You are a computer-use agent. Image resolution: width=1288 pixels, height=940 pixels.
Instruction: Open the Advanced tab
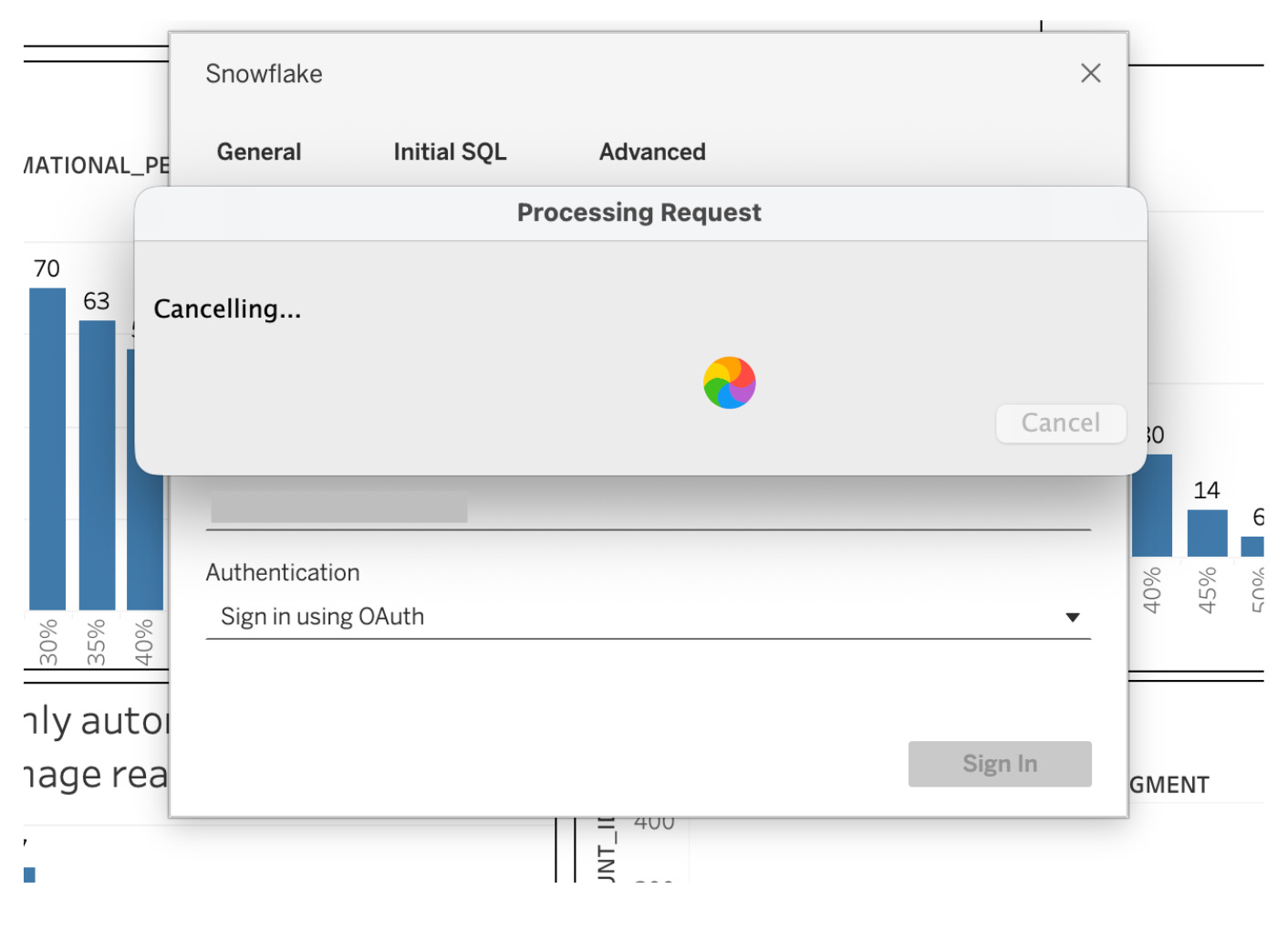pos(652,151)
